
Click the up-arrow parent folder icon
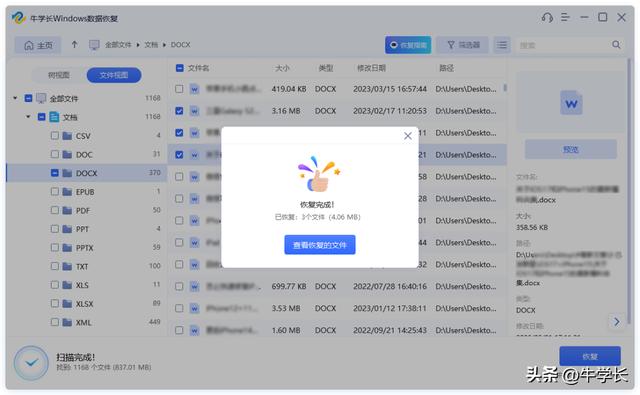(x=74, y=44)
